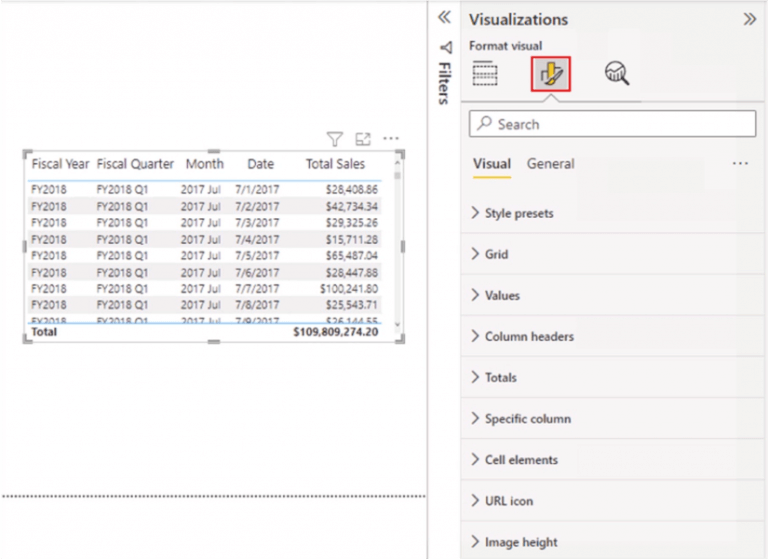The image size is (768, 559).
Task: Expand the Column headers section
Action: coord(612,337)
